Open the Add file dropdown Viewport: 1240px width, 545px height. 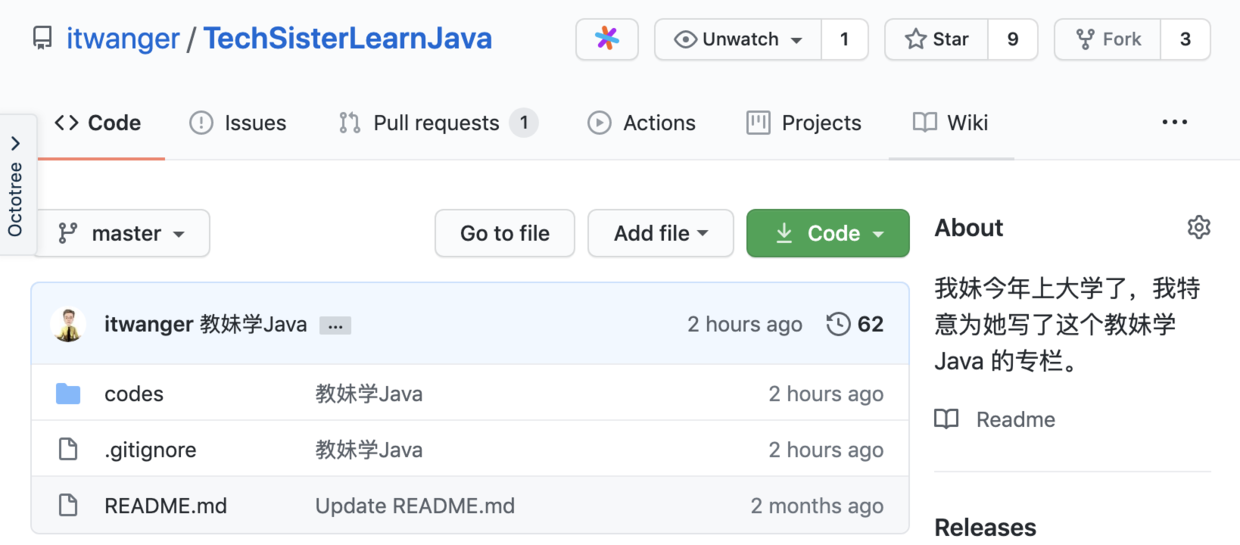click(x=661, y=233)
